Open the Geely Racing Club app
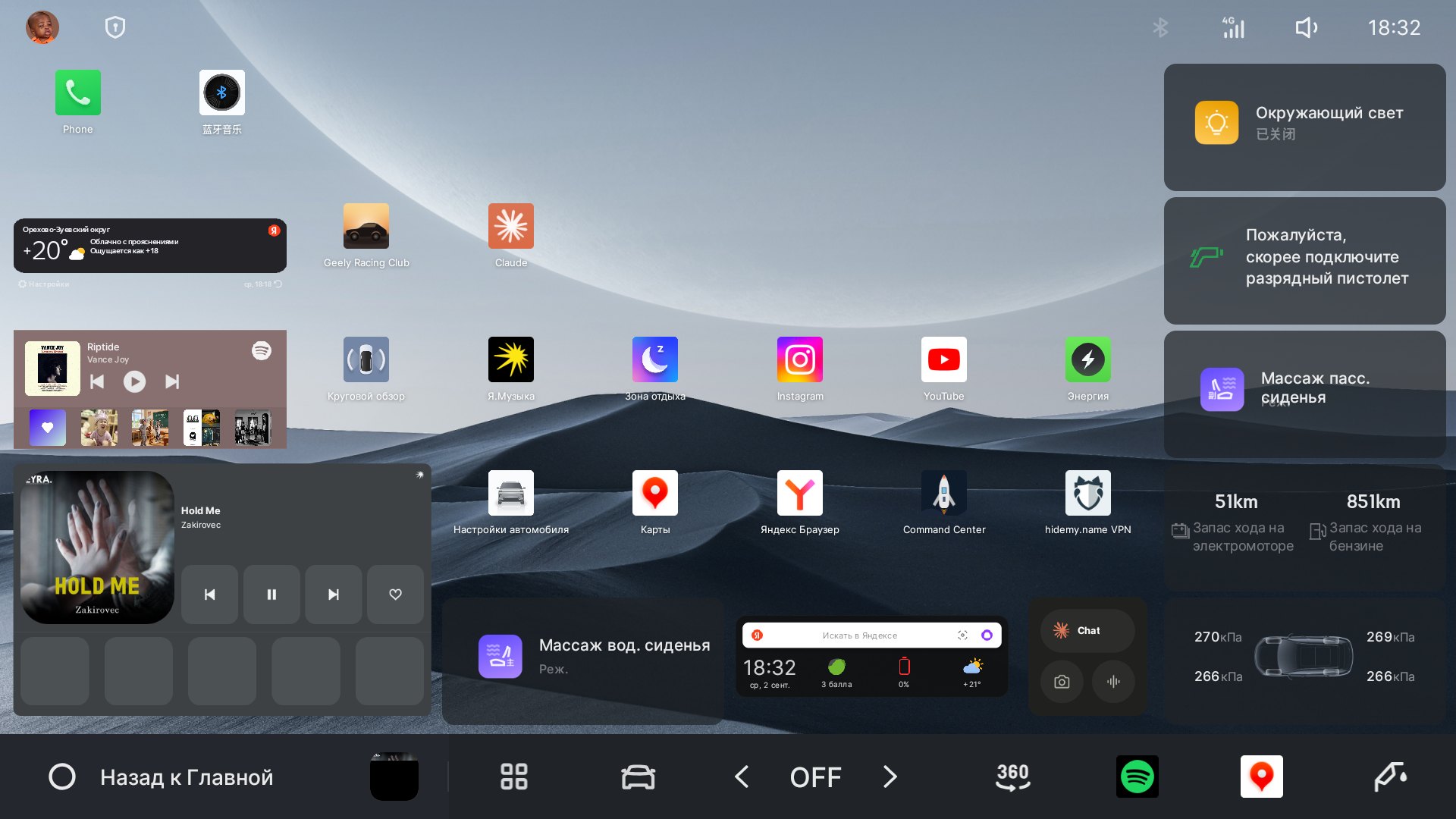 pos(366,226)
